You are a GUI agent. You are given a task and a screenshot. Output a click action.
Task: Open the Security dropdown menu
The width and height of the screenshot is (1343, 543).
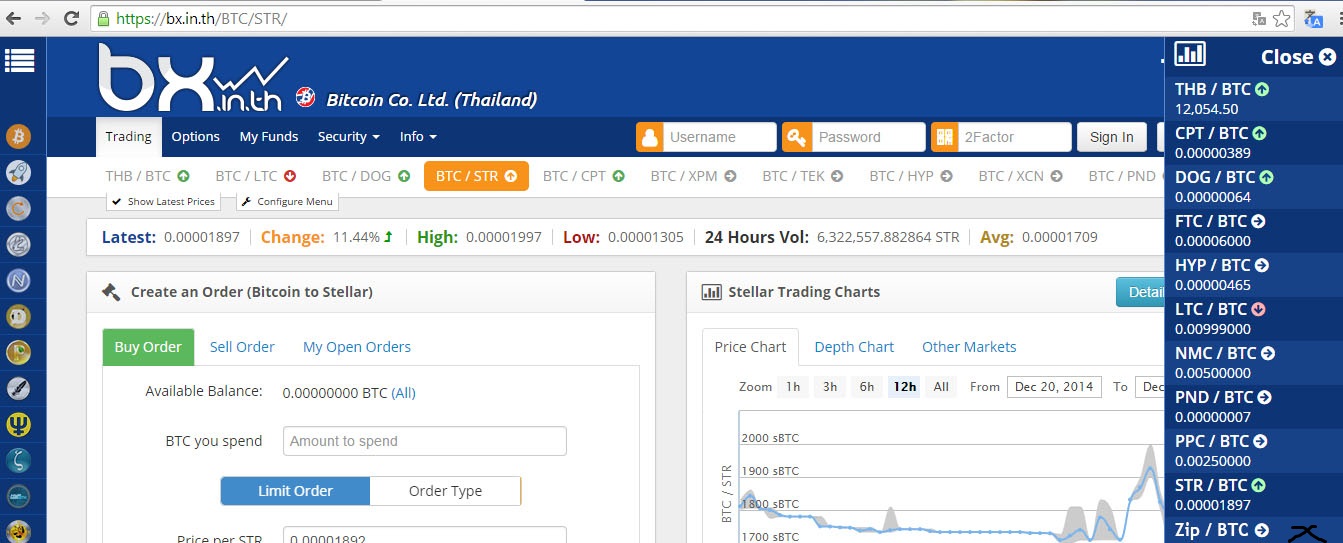[x=348, y=137]
